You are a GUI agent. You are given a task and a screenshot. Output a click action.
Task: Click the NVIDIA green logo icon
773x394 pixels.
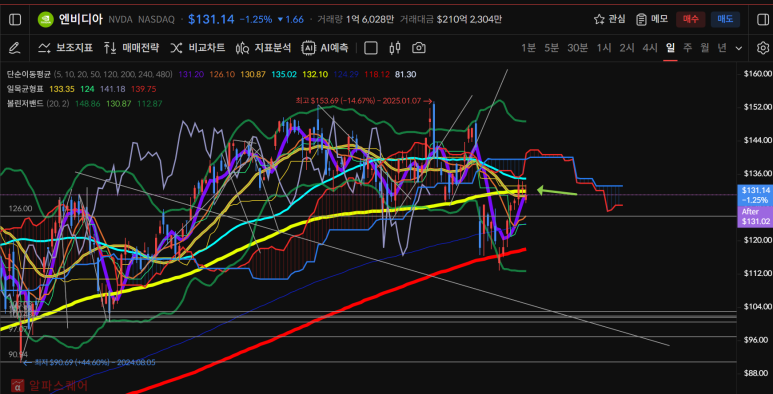(46, 19)
